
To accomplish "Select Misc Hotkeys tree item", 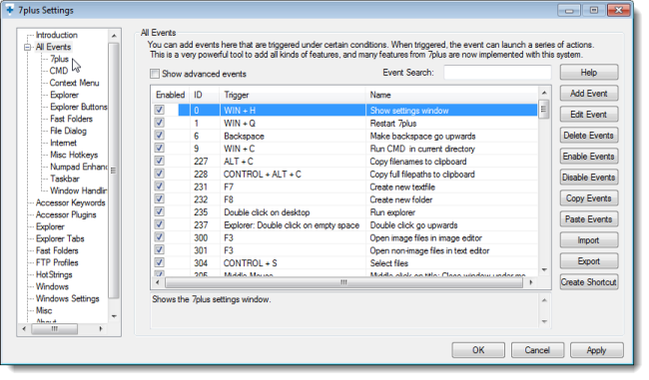I will point(74,155).
